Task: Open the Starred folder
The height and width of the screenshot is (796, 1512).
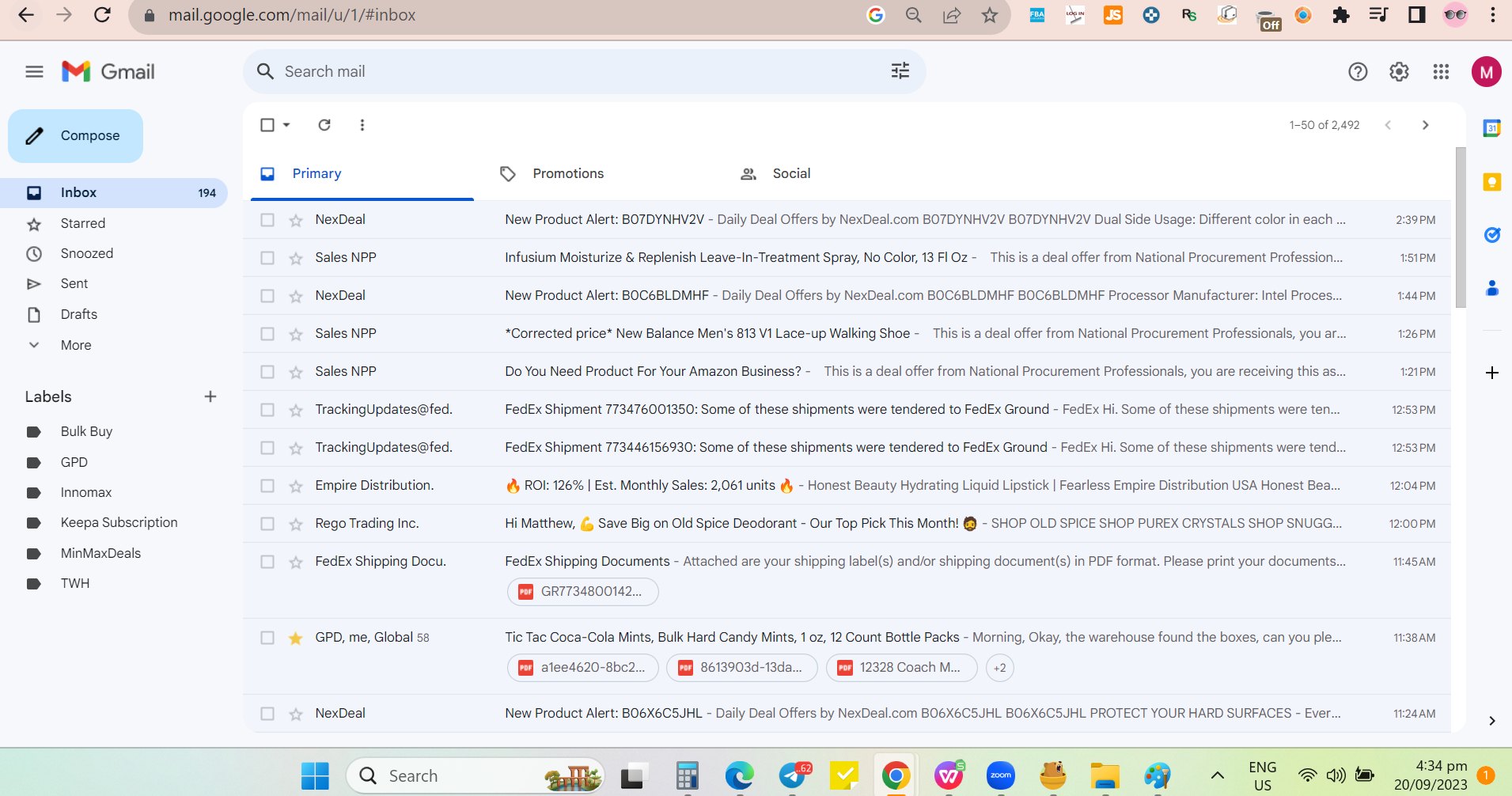Action: click(x=83, y=223)
